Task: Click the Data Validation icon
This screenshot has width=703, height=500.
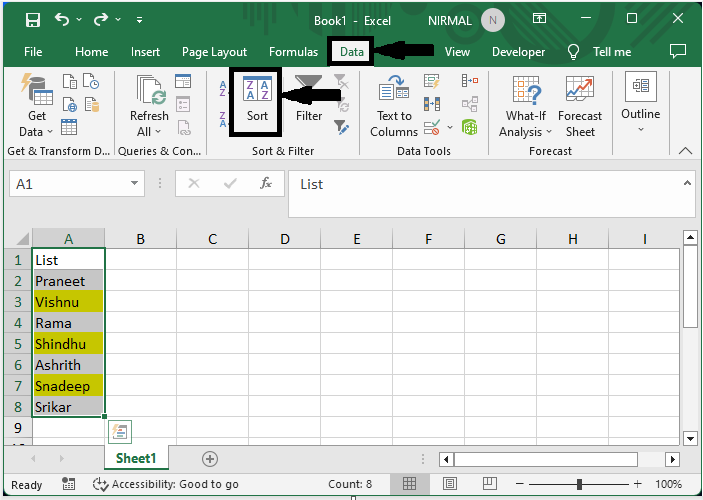Action: tap(432, 128)
